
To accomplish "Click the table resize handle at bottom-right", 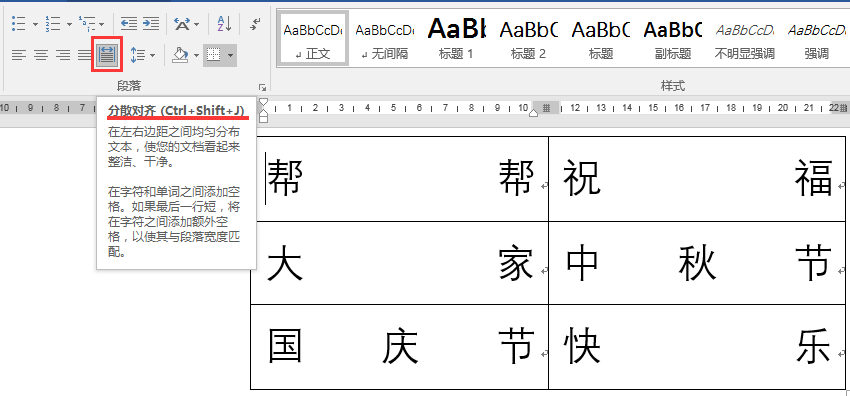I will coord(847,392).
